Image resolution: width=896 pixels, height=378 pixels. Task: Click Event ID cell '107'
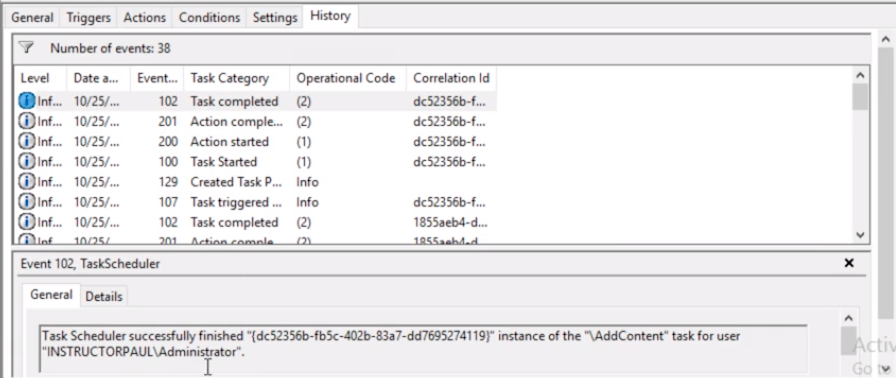168,202
